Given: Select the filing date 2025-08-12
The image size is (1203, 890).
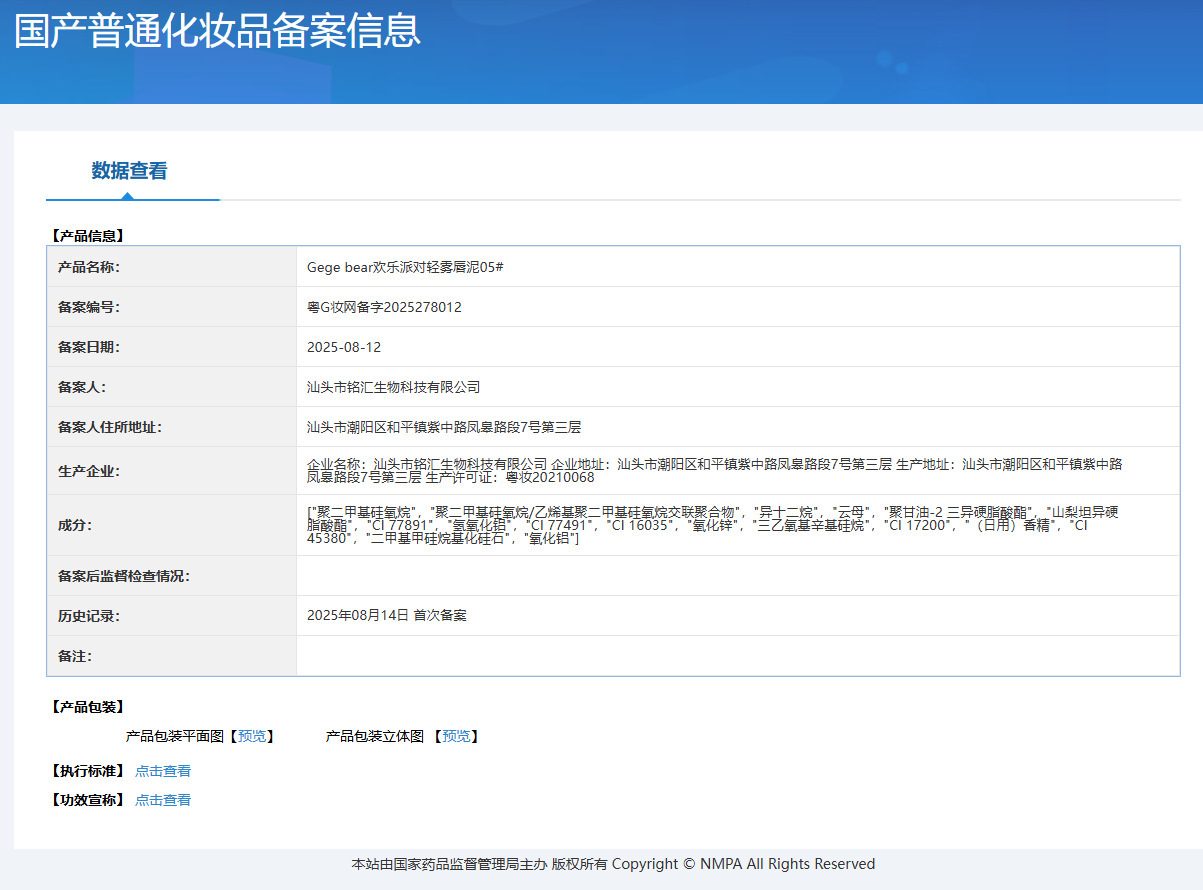Looking at the screenshot, I should click(x=344, y=347).
